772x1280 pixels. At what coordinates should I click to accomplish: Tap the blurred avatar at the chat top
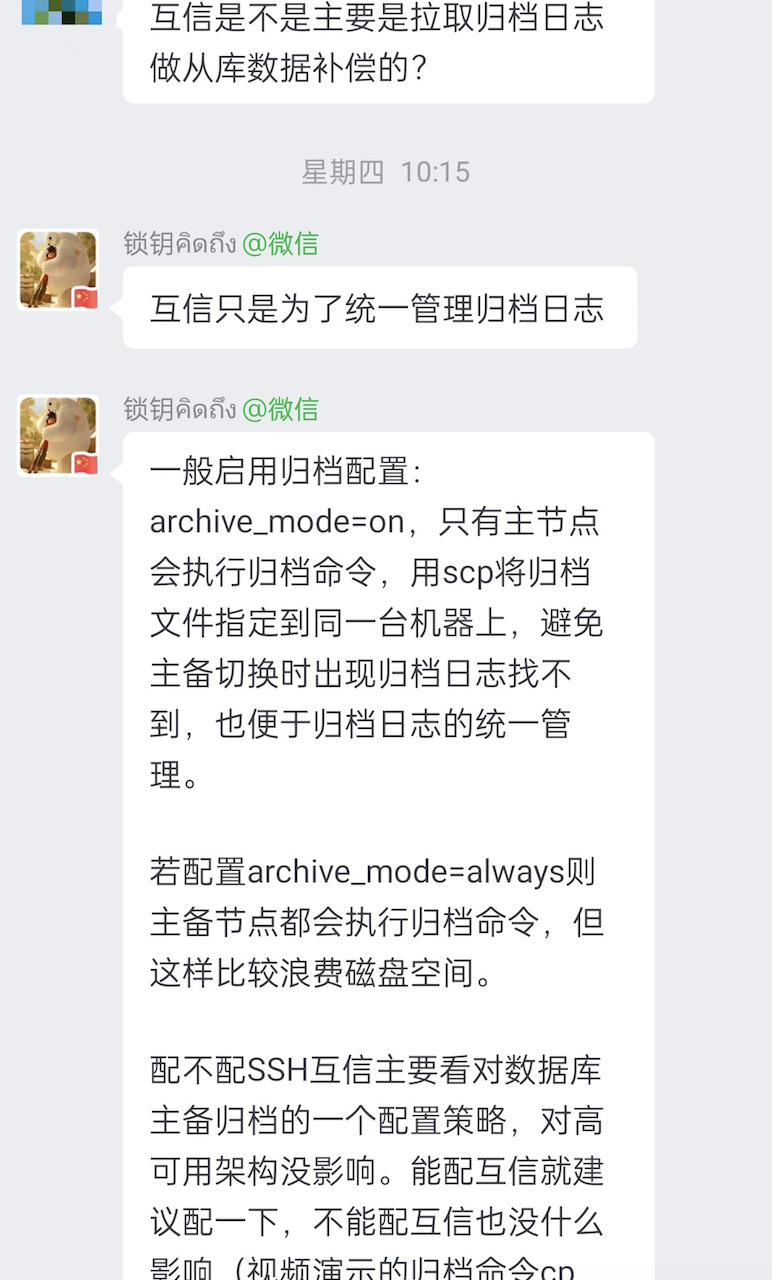tap(61, 11)
